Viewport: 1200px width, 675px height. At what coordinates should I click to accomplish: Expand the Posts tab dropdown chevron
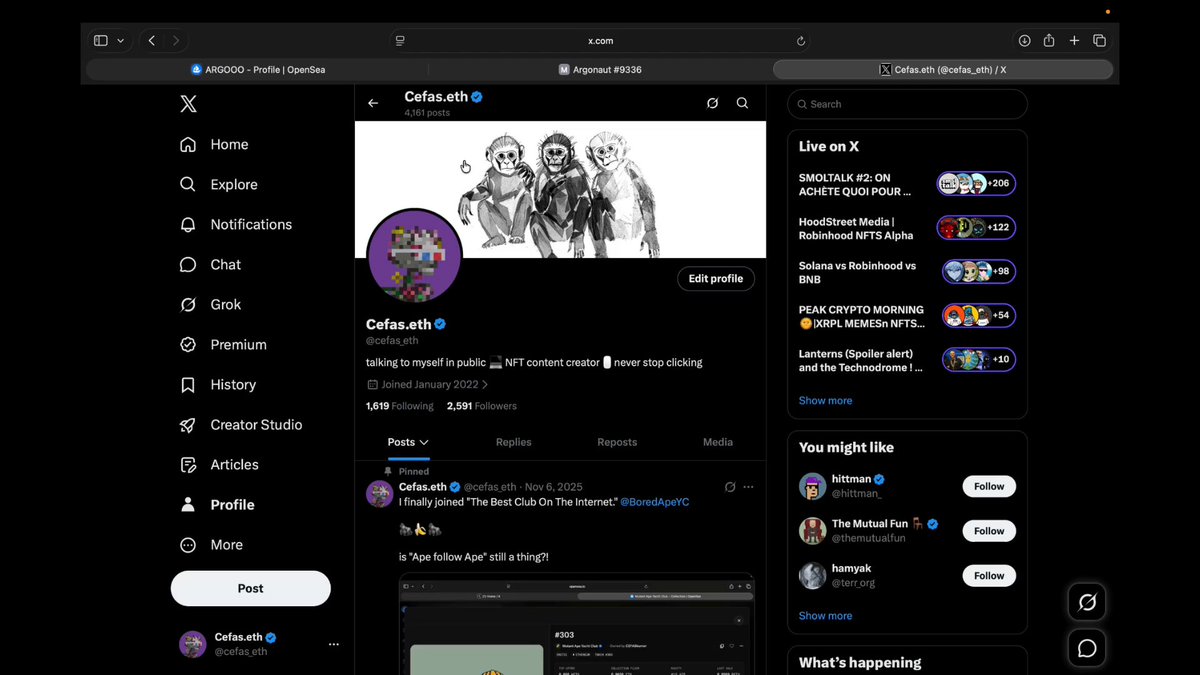point(424,442)
